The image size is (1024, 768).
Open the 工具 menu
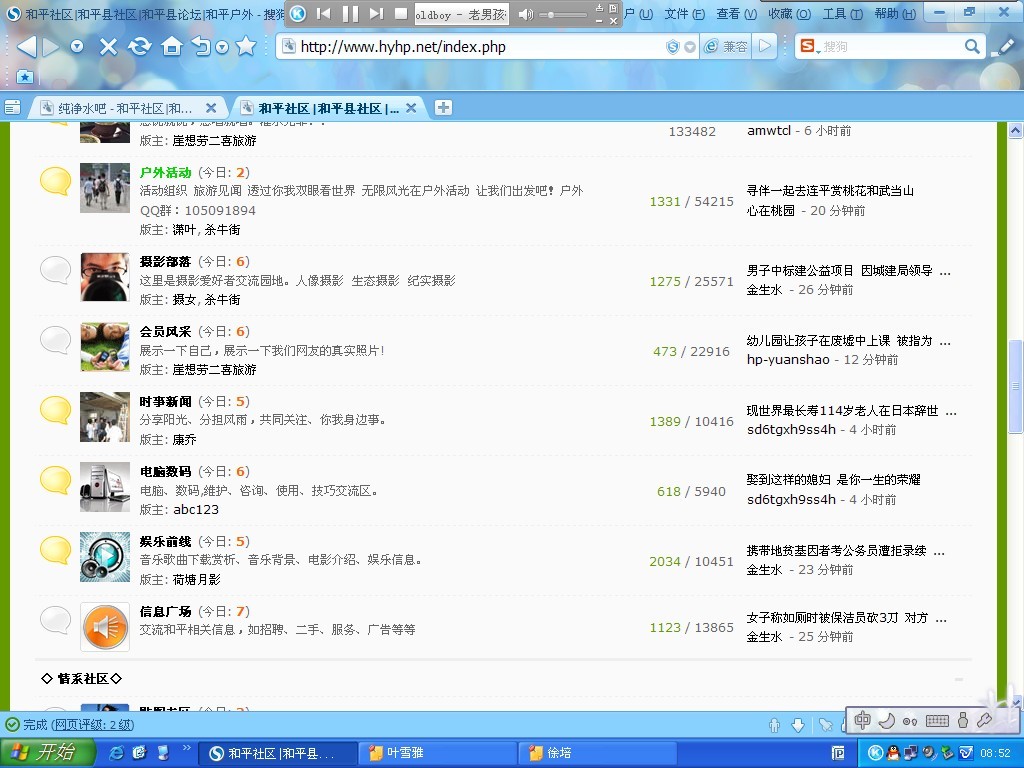click(x=842, y=14)
